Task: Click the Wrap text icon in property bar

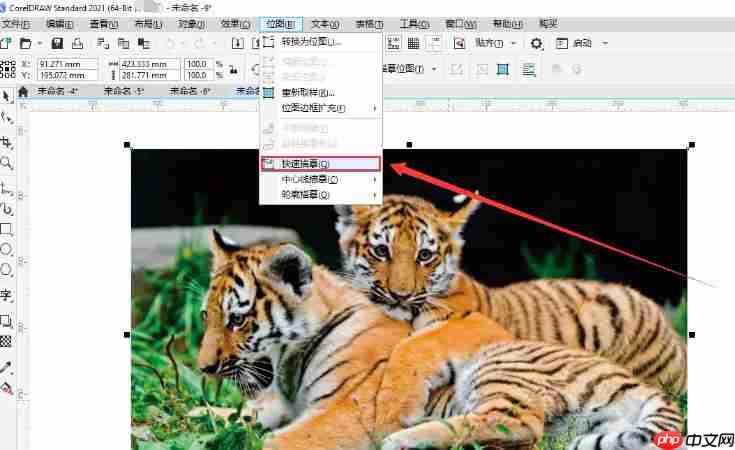Action: click(529, 70)
